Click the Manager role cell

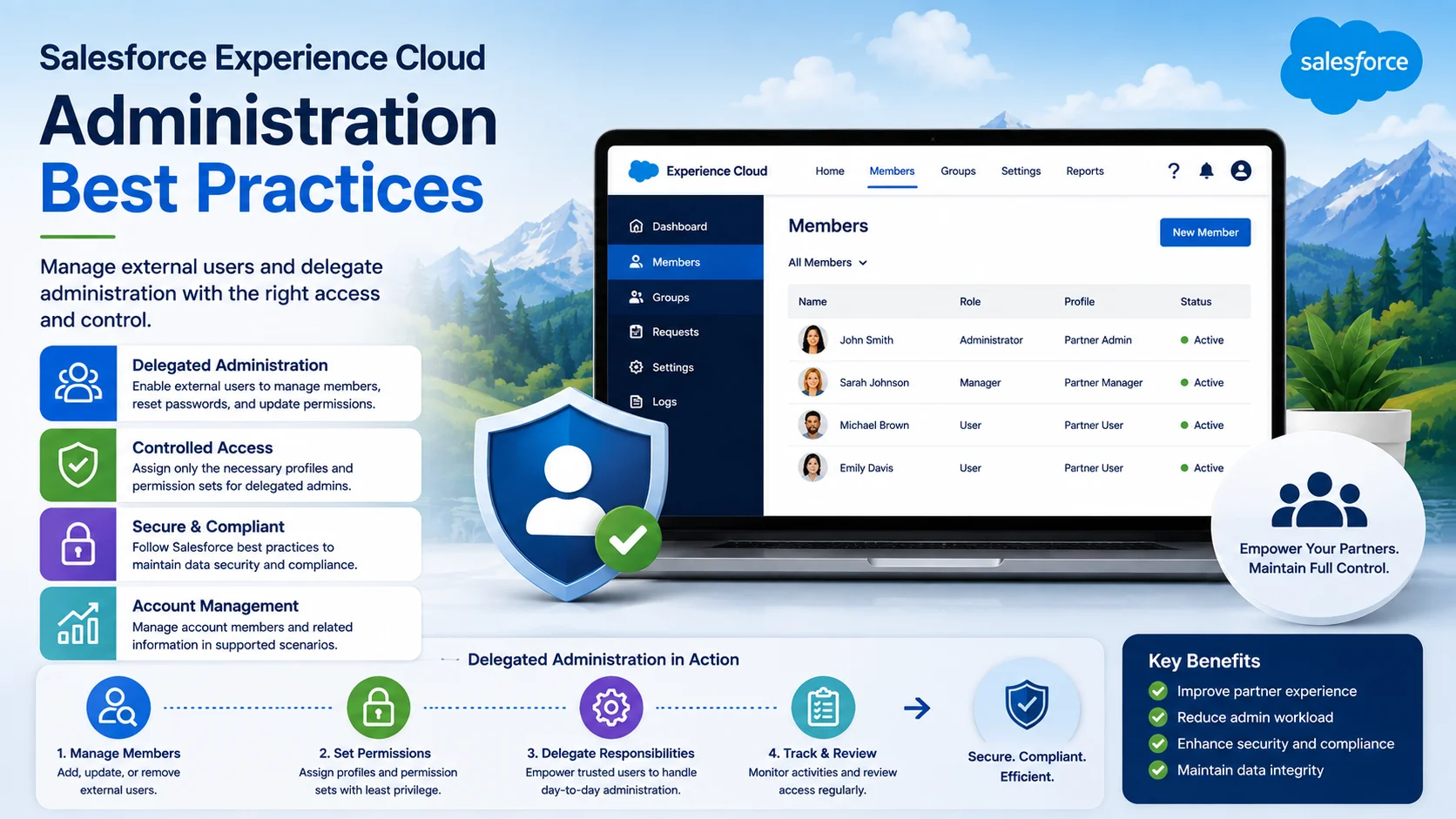coord(980,382)
